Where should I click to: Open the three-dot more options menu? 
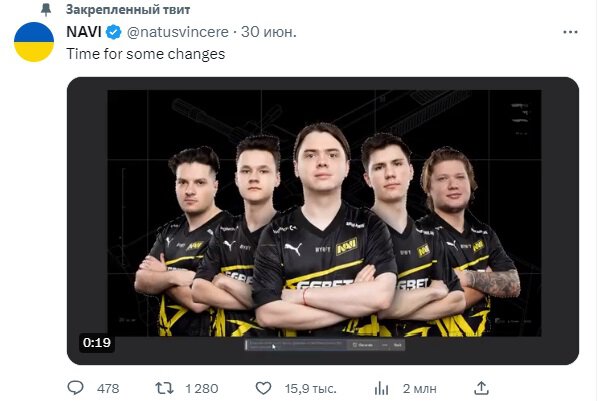[x=570, y=32]
